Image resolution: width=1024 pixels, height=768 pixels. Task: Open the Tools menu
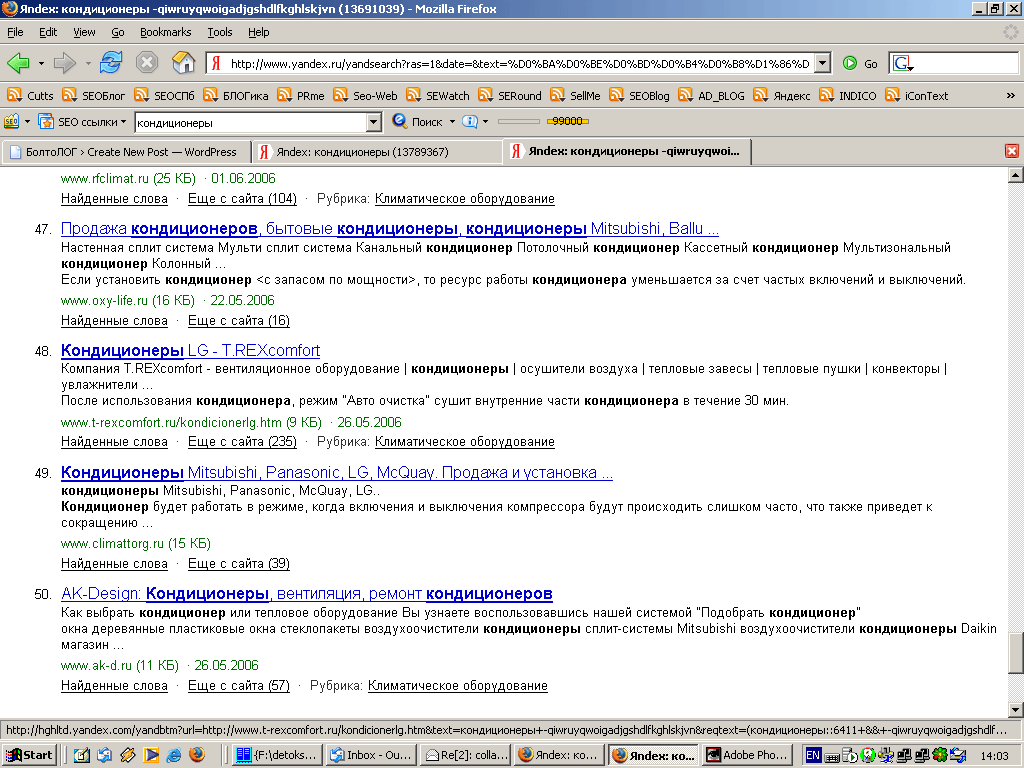point(219,32)
